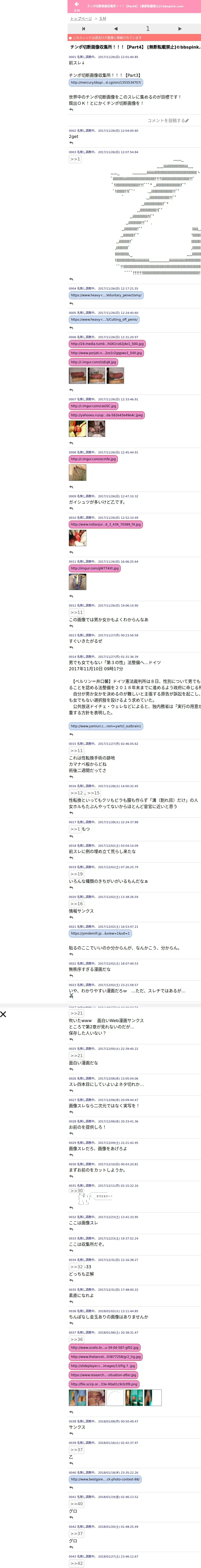This screenshot has height=1568, width=201.
Task: Click the reply arrow under post 0003
Action: click(x=71, y=279)
